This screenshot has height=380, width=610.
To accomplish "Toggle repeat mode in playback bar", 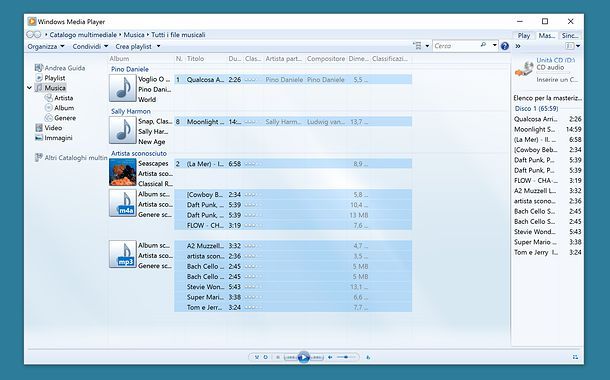I will (266, 357).
